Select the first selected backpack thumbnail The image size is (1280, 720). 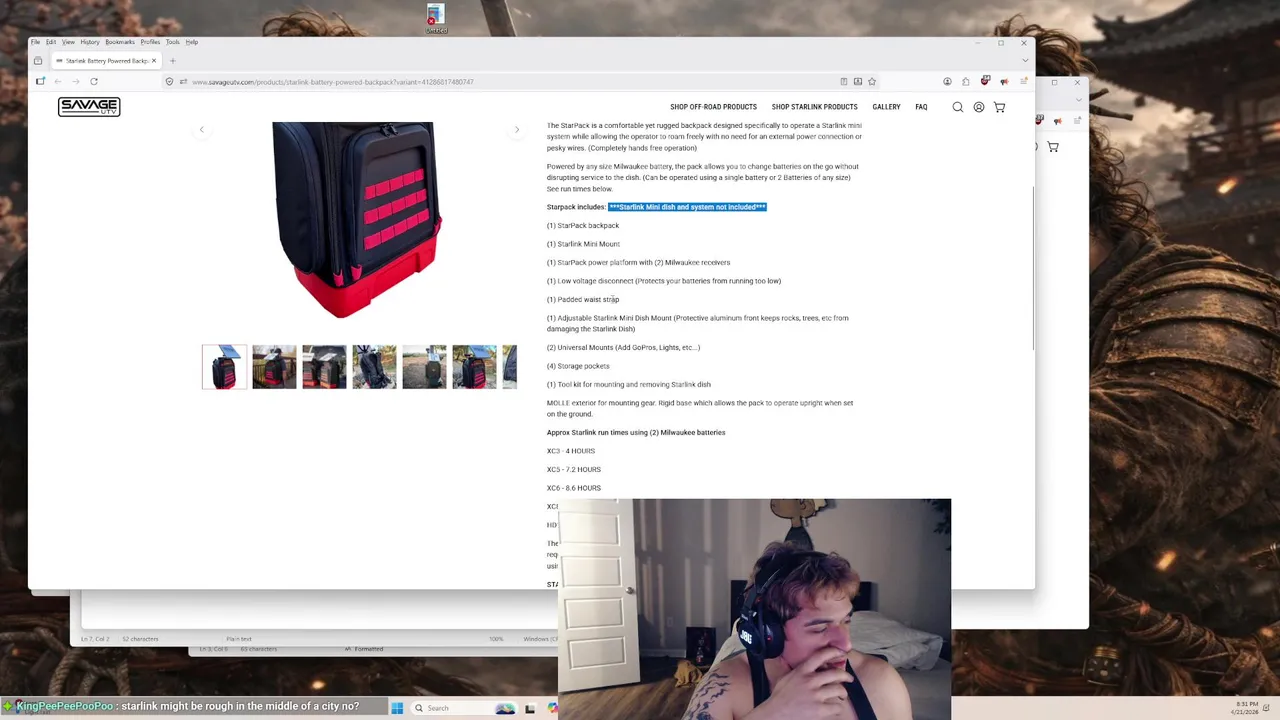pos(224,367)
